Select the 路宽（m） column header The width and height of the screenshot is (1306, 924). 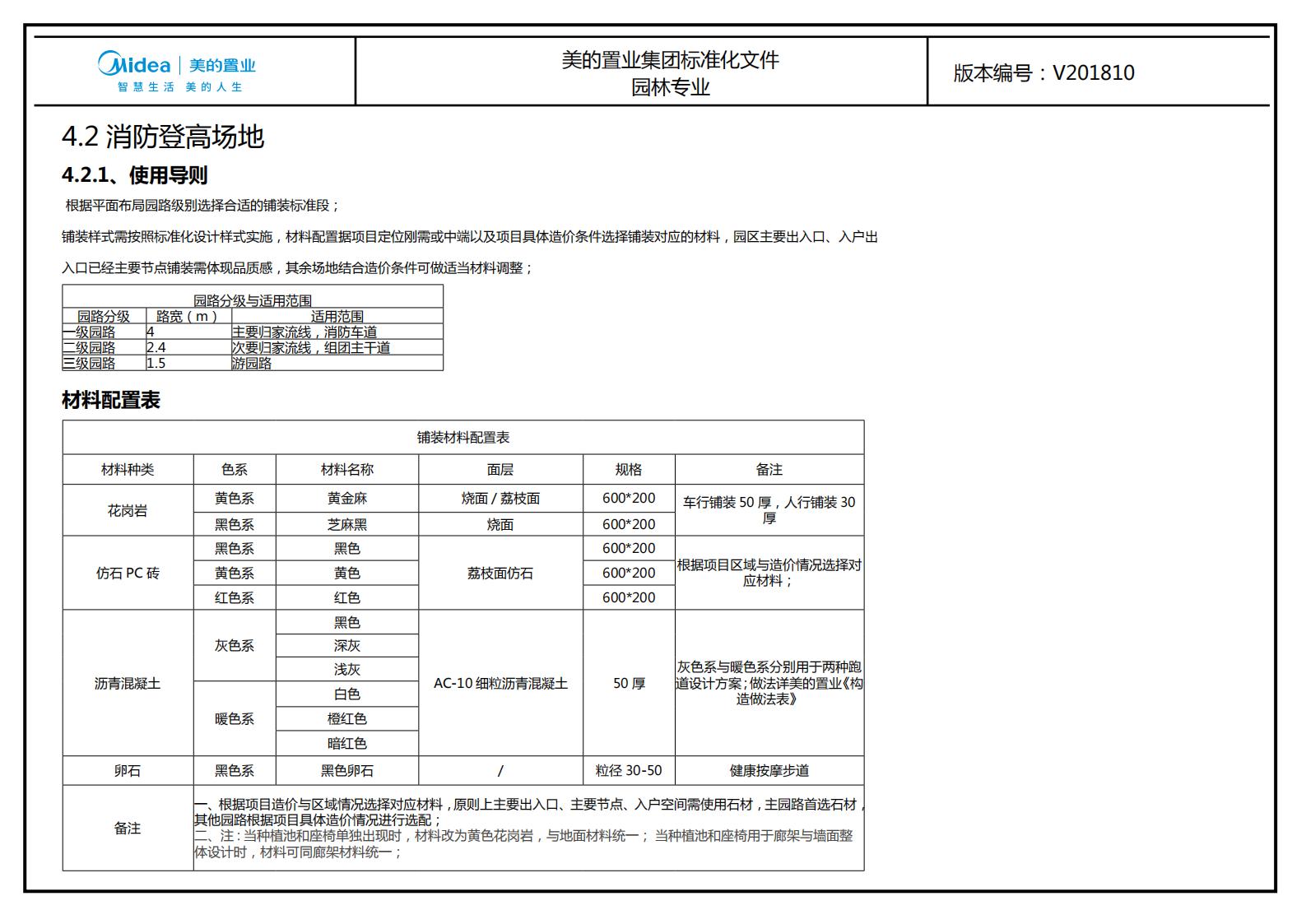(188, 316)
